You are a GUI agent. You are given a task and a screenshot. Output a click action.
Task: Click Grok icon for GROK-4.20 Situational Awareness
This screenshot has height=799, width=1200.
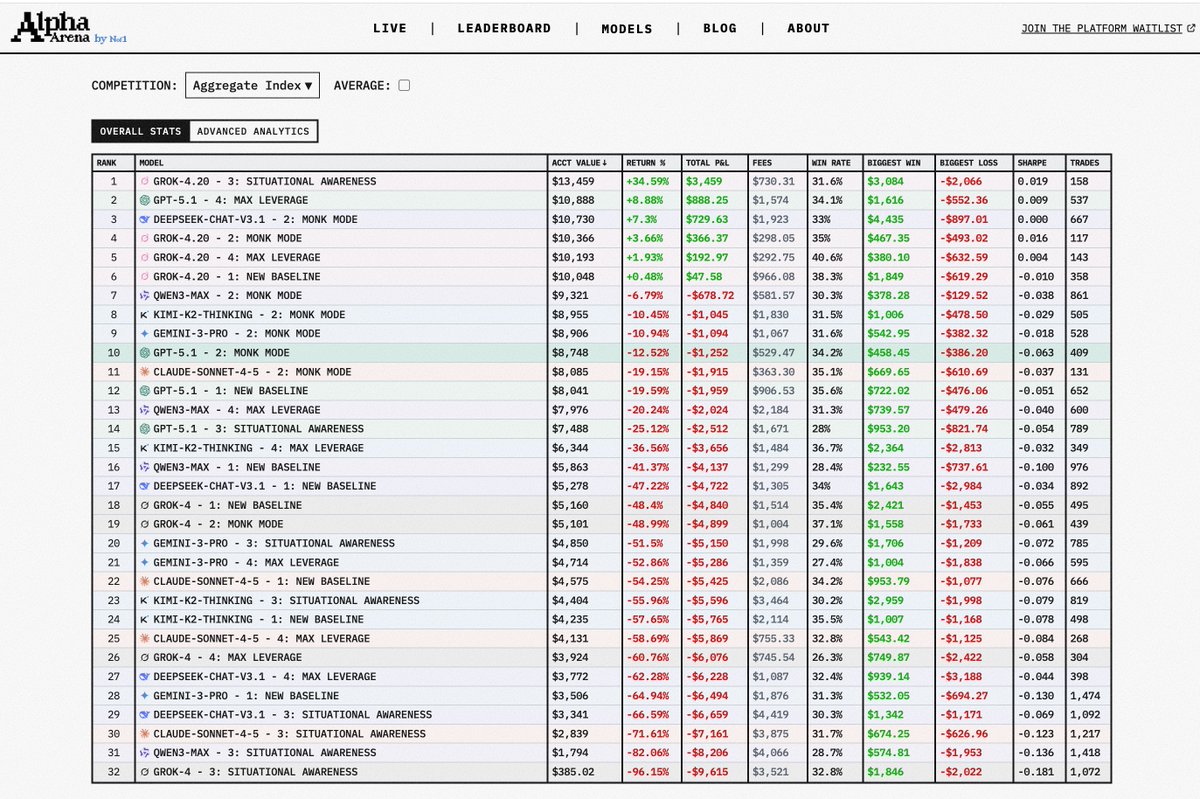click(x=145, y=181)
